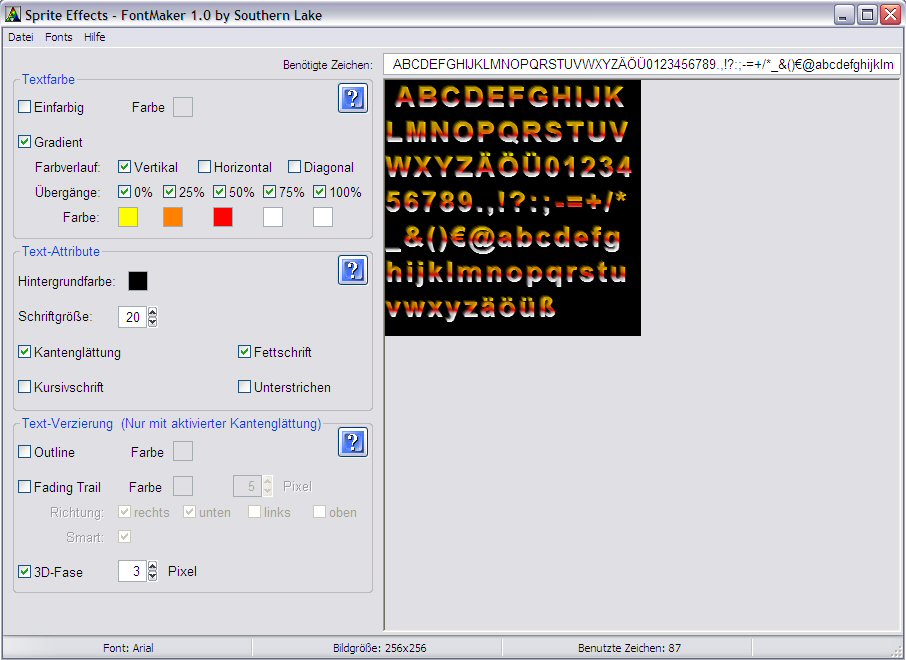Click the 'Font: Arial' status bar entry
Image resolution: width=906 pixels, height=660 pixels.
click(128, 648)
